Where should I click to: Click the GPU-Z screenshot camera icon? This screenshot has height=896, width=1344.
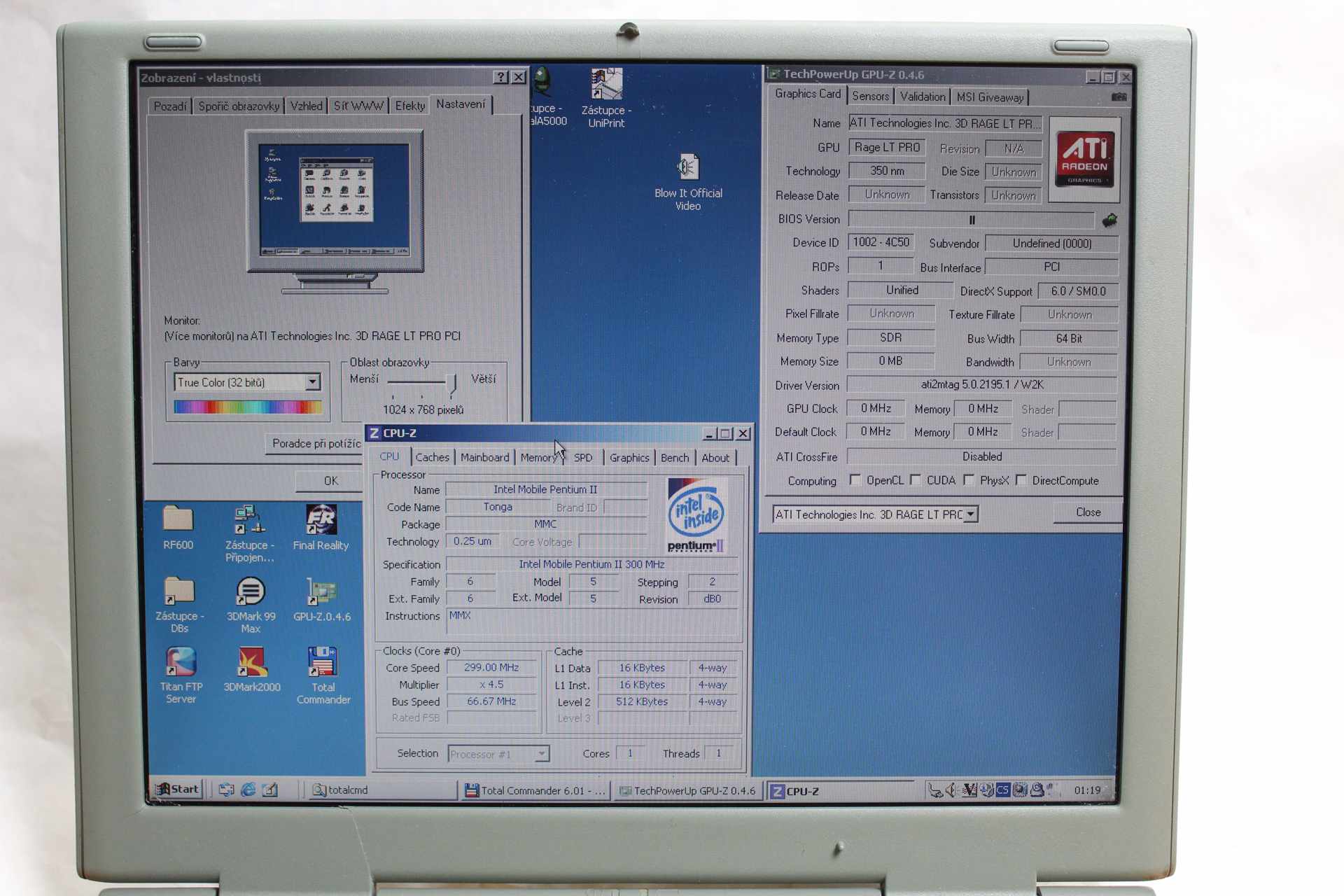tap(1119, 97)
